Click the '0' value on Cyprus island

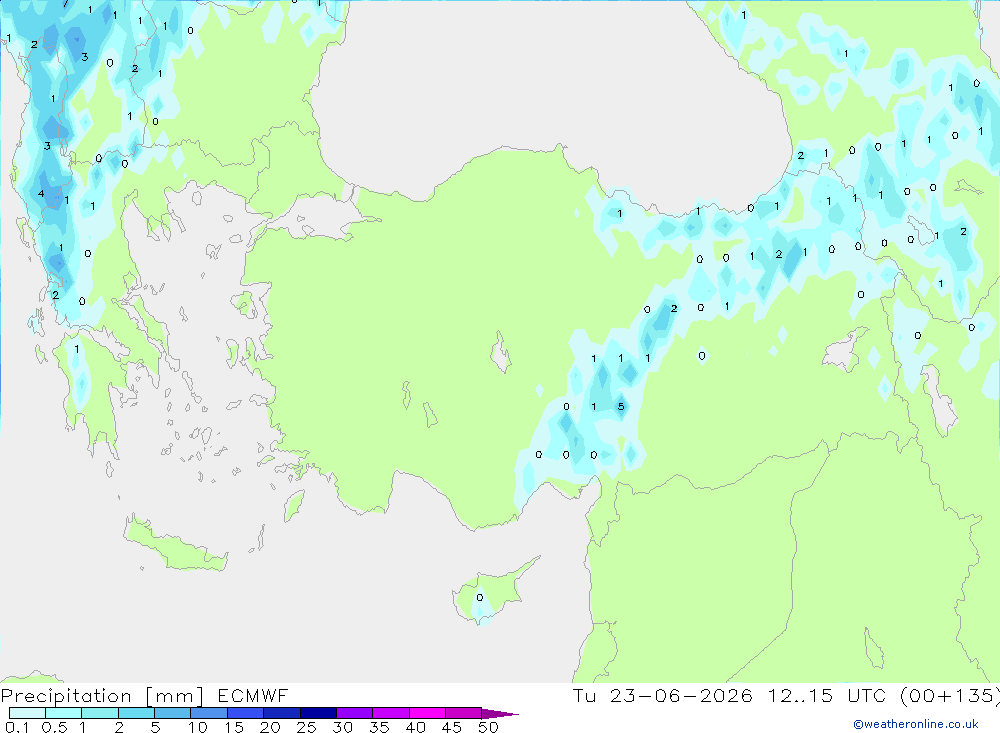point(480,597)
